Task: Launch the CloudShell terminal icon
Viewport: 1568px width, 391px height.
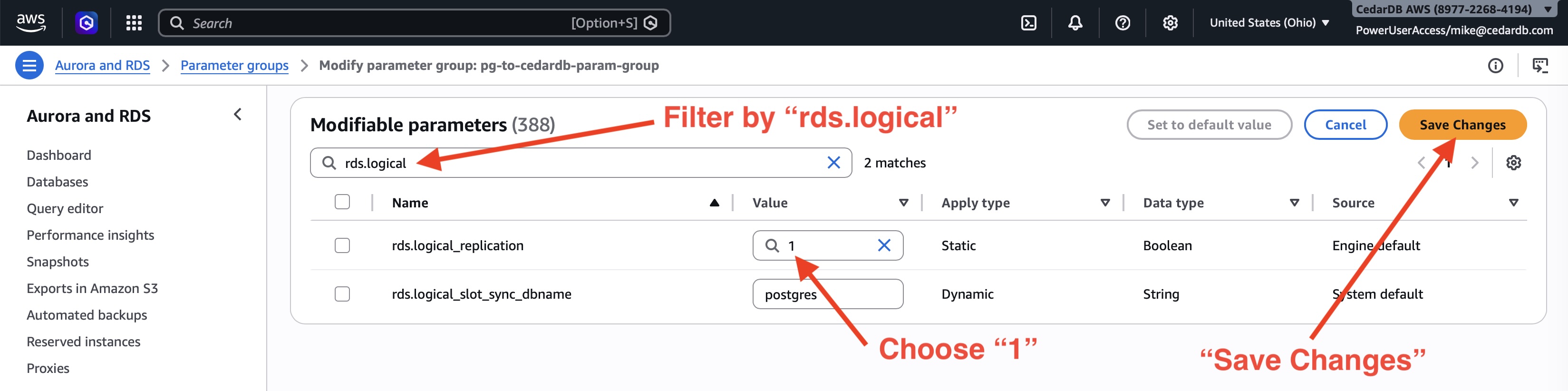Action: (1029, 23)
